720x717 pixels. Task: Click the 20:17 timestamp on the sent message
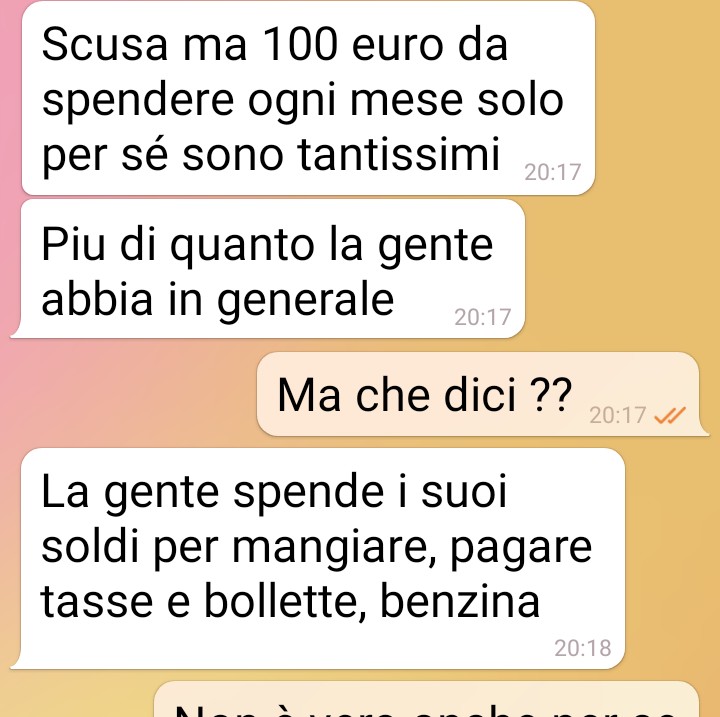click(618, 415)
